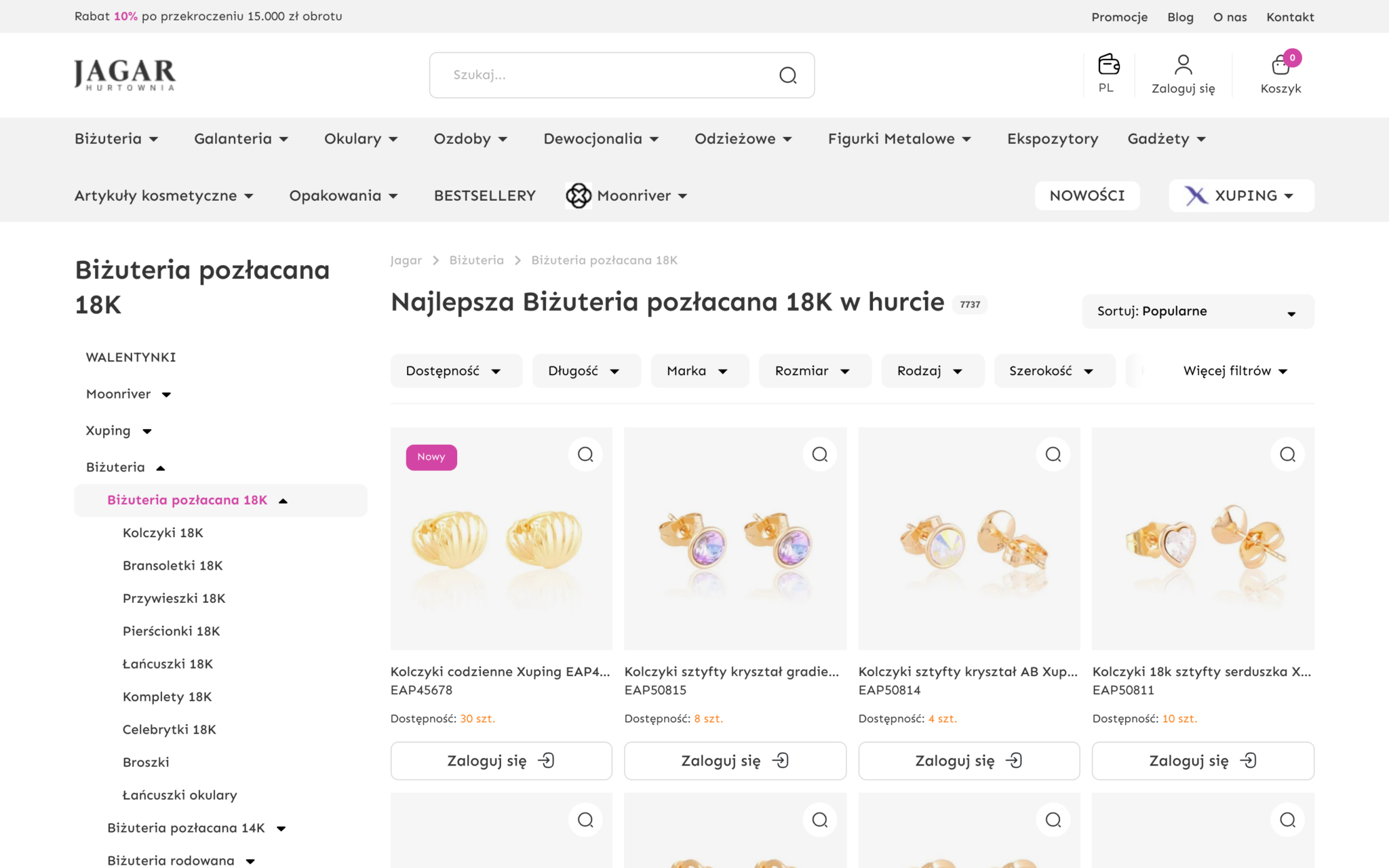Open the Galanteria main menu
The height and width of the screenshot is (868, 1389).
241,139
